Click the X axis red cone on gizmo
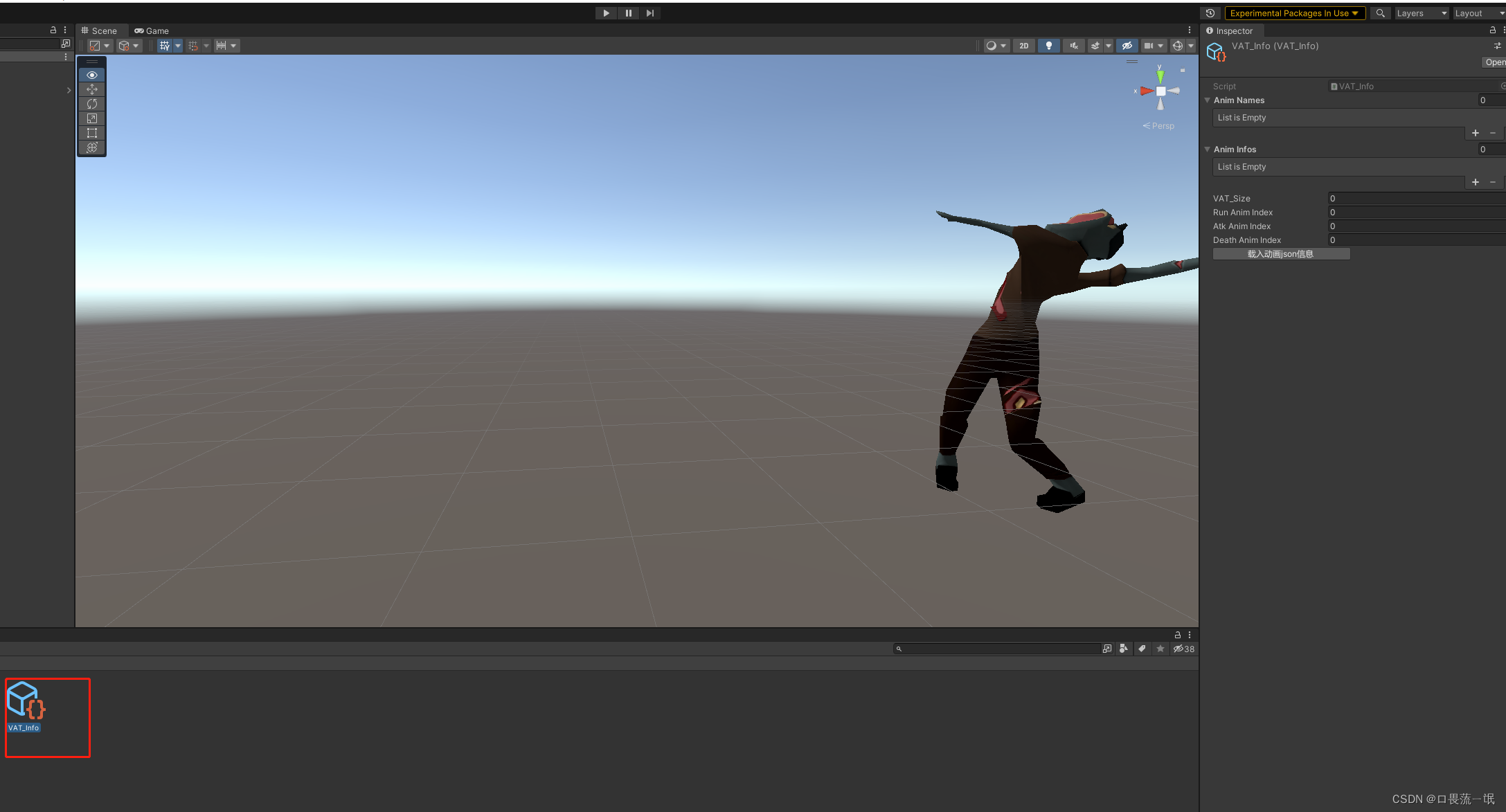1506x812 pixels. pyautogui.click(x=1147, y=91)
